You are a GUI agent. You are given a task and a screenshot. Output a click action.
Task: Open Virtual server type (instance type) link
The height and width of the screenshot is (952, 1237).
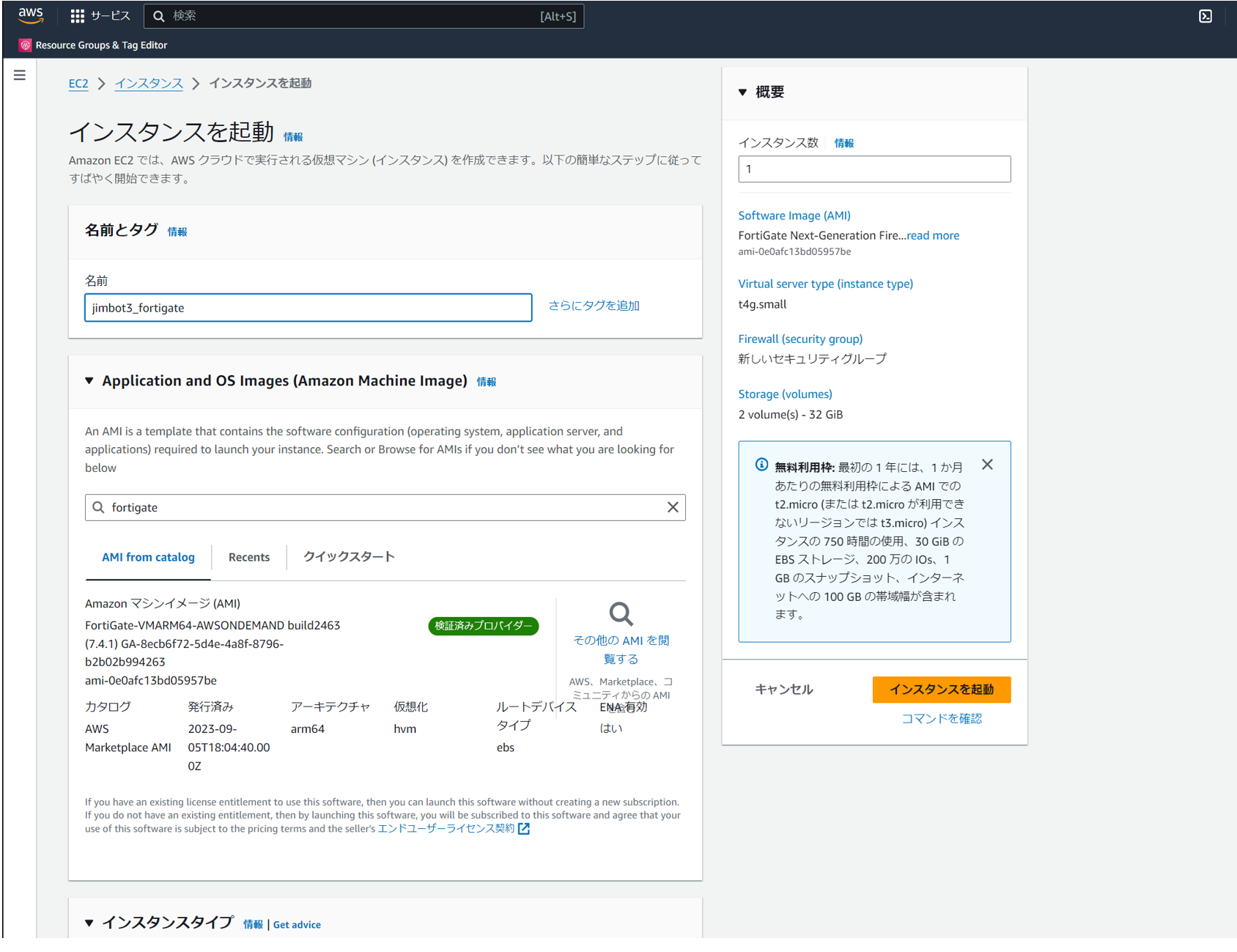tap(825, 284)
